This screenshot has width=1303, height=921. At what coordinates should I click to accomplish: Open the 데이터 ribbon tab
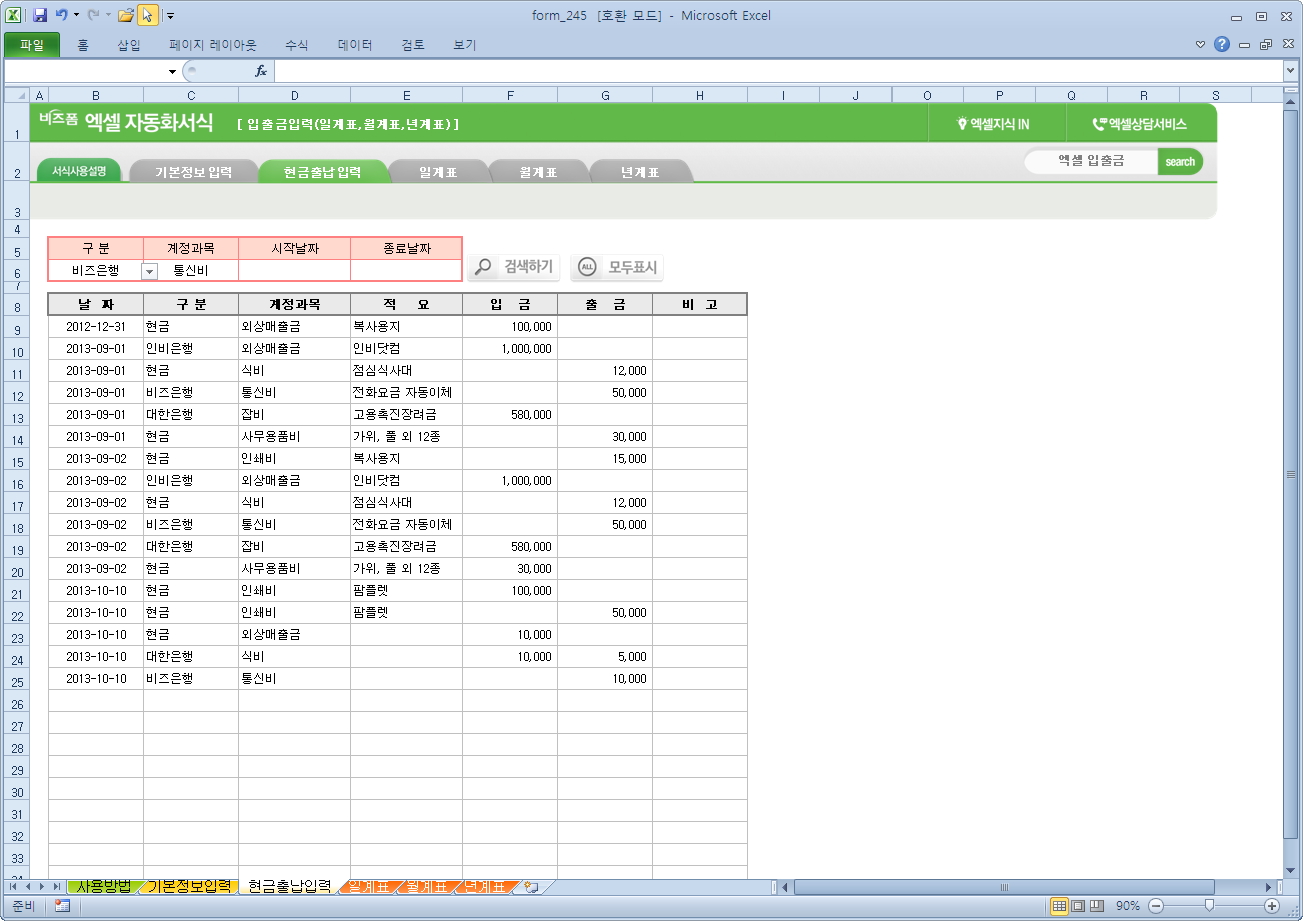tap(355, 45)
